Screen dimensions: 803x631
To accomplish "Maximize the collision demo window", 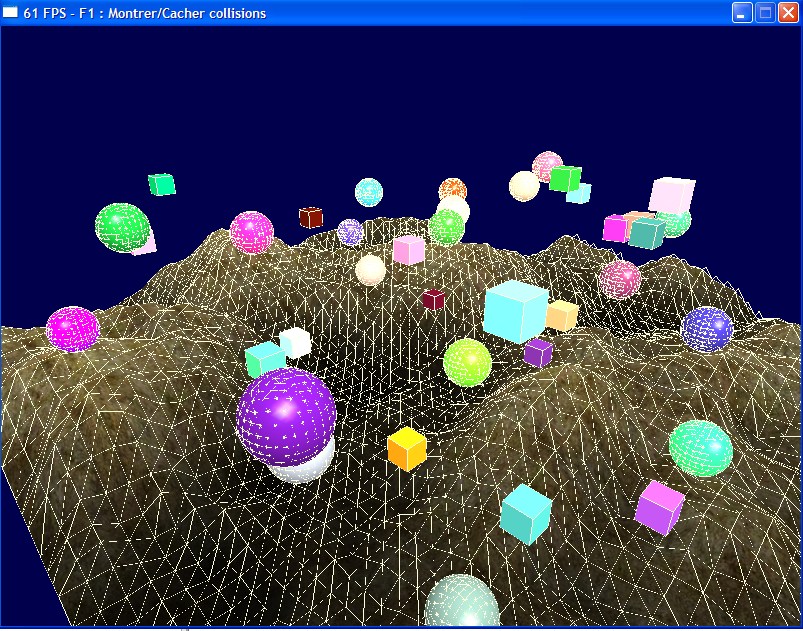I will click(765, 13).
